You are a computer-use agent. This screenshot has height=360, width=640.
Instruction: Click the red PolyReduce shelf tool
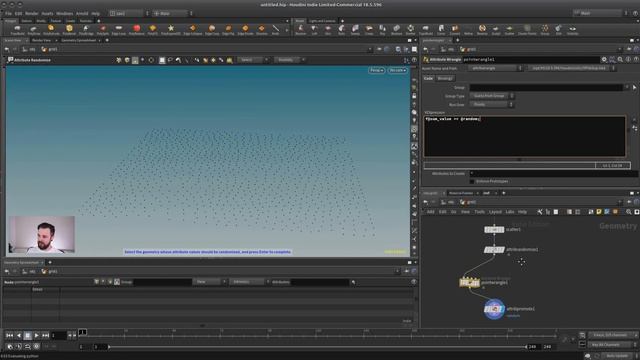[137, 29]
